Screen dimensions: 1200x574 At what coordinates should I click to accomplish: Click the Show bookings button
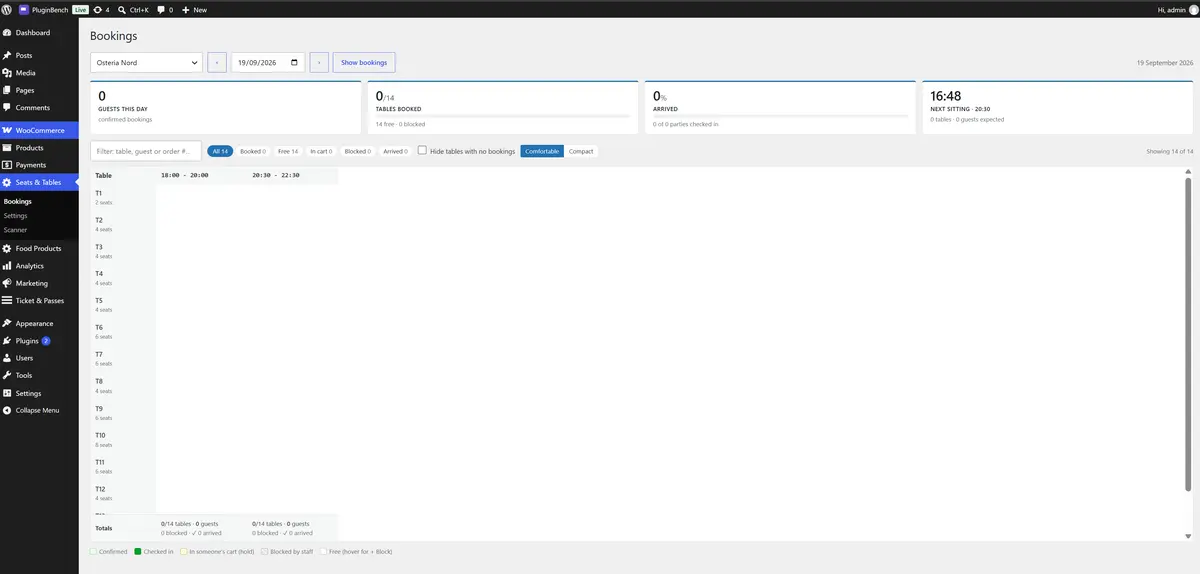(364, 62)
